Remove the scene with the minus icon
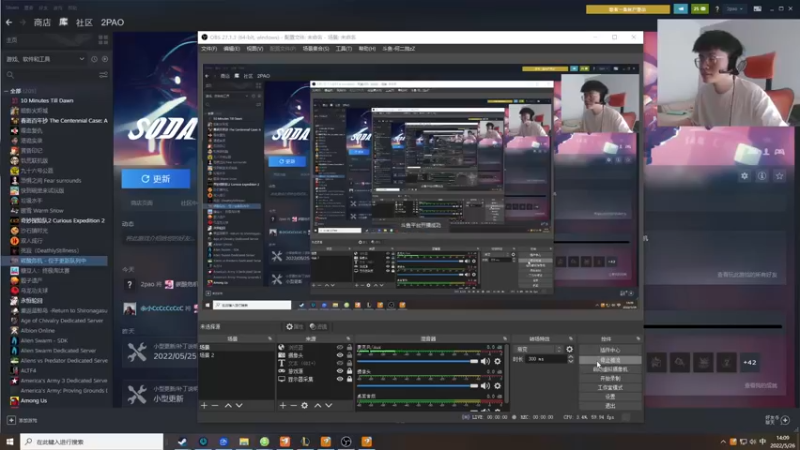 point(215,406)
